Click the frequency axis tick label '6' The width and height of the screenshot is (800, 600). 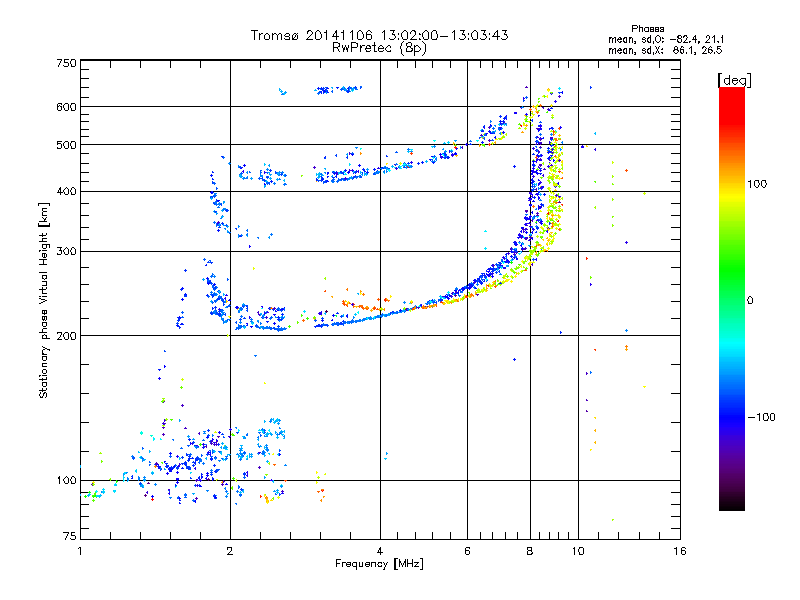467,551
